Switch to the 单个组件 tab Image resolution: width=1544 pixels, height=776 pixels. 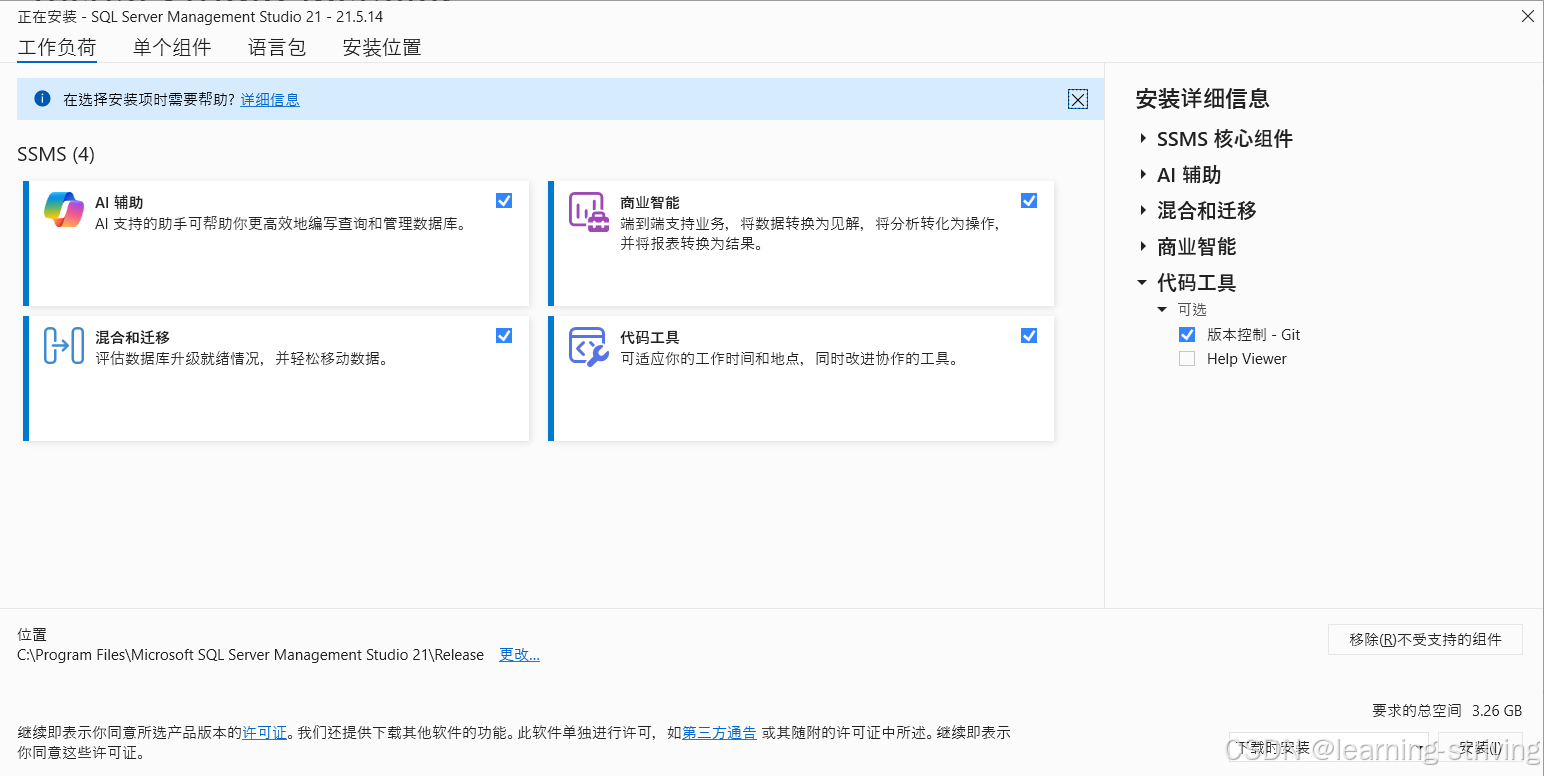[x=172, y=47]
